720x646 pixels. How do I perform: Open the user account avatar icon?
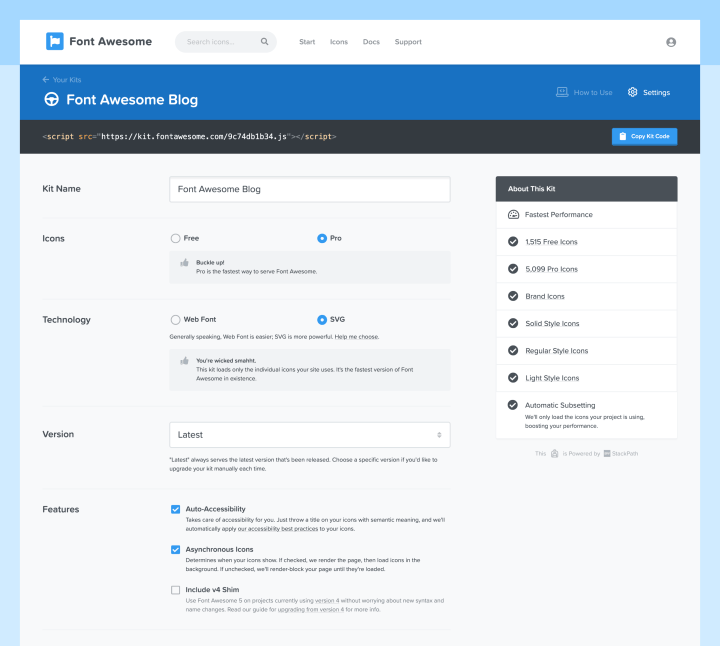click(671, 42)
